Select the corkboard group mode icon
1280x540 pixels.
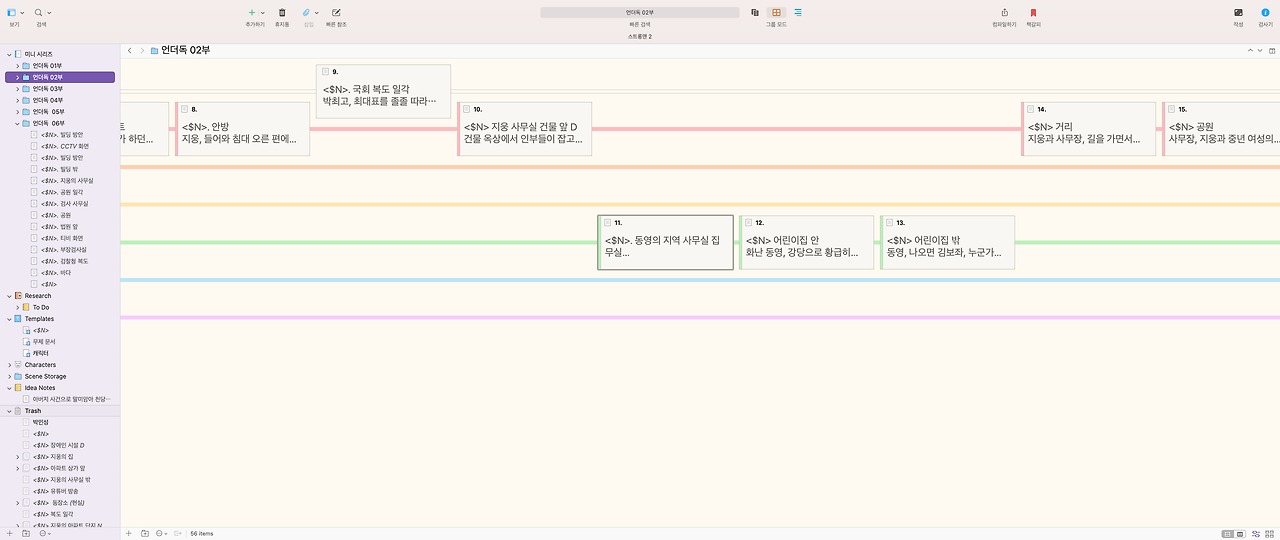pyautogui.click(x=776, y=12)
